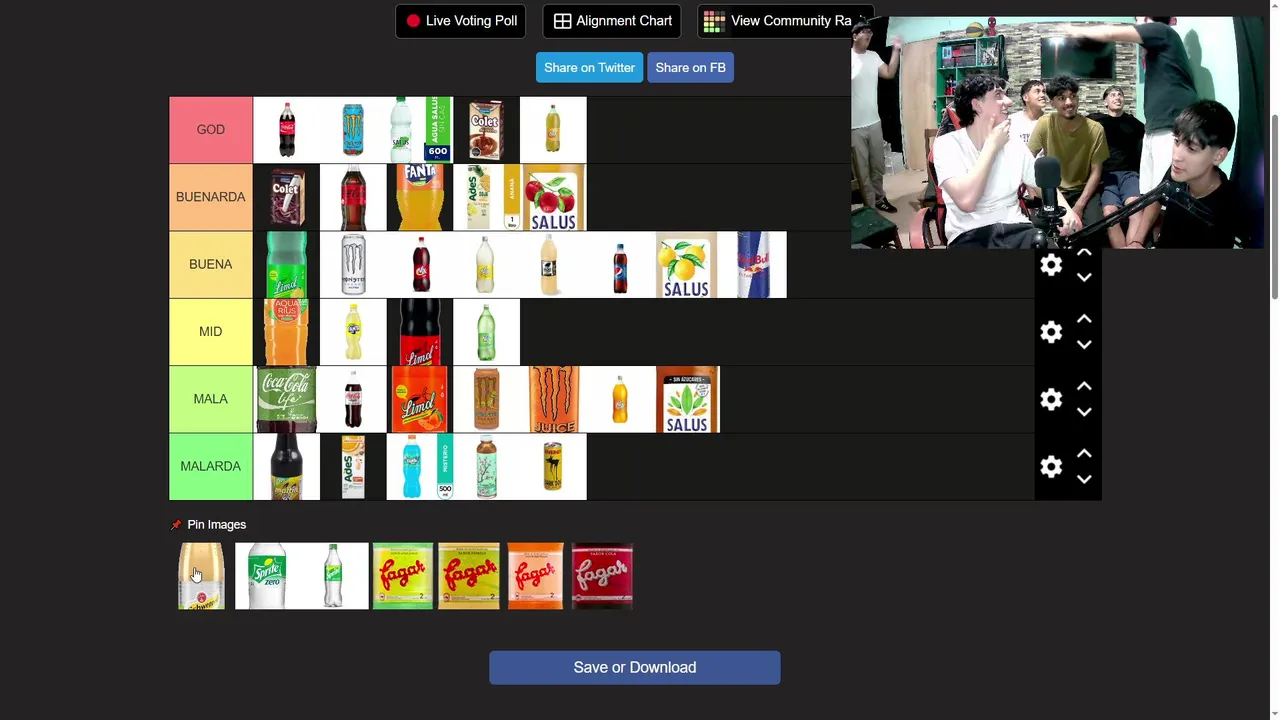Select the Pepsi bottle image
This screenshot has width=1280, height=720.
[620, 264]
